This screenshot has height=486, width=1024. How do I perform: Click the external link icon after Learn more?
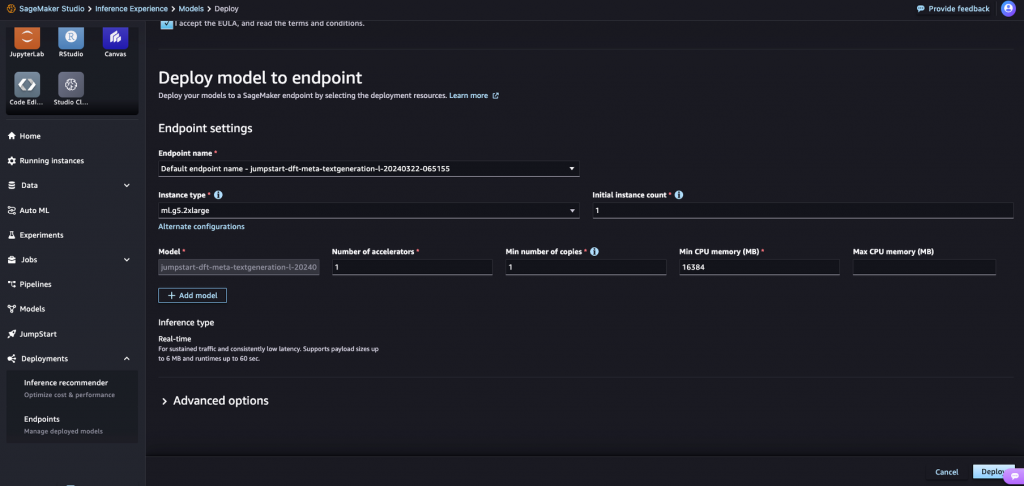click(496, 95)
